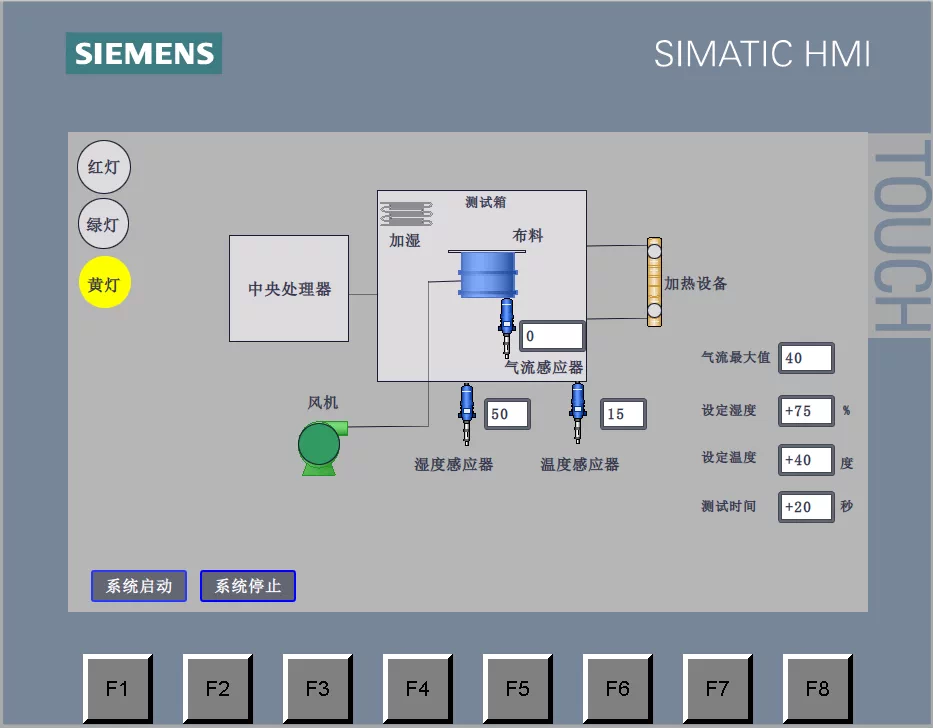
Task: Click the SIEMENS logo
Action: (x=144, y=53)
